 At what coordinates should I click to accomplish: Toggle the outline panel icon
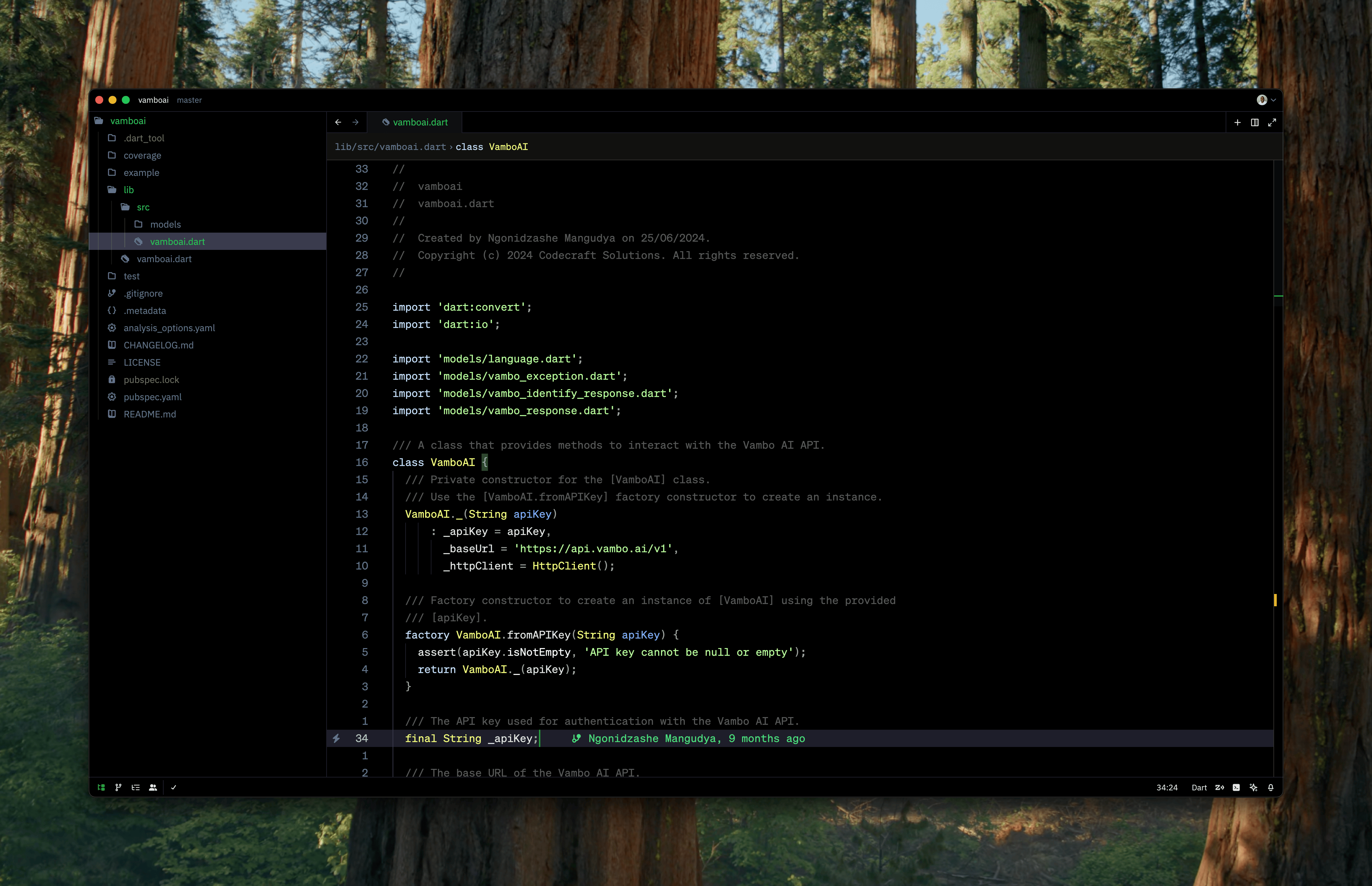pyautogui.click(x=136, y=788)
